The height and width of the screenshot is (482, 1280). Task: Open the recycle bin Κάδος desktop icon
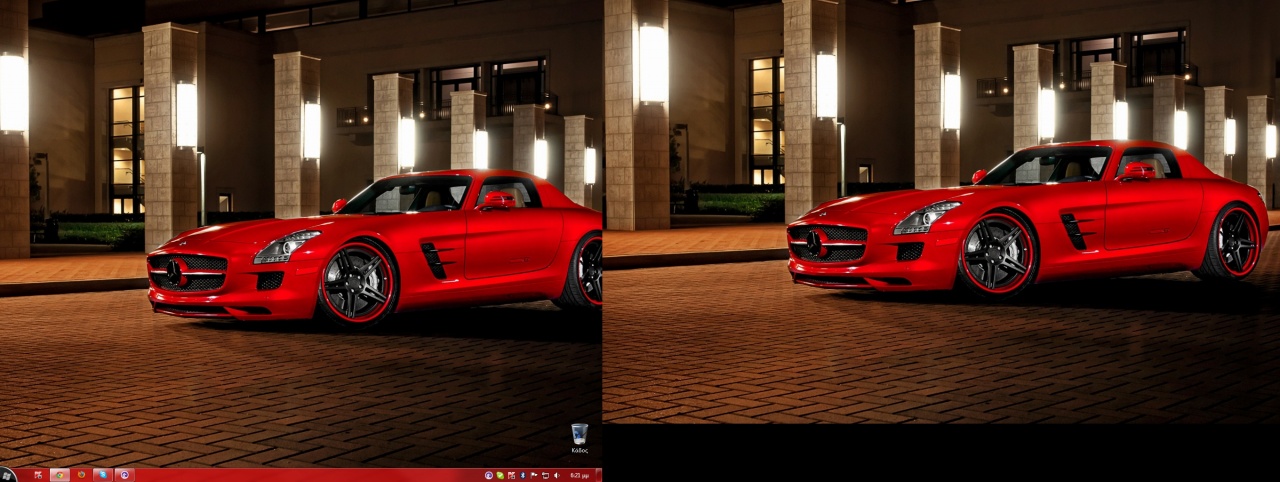click(x=579, y=438)
